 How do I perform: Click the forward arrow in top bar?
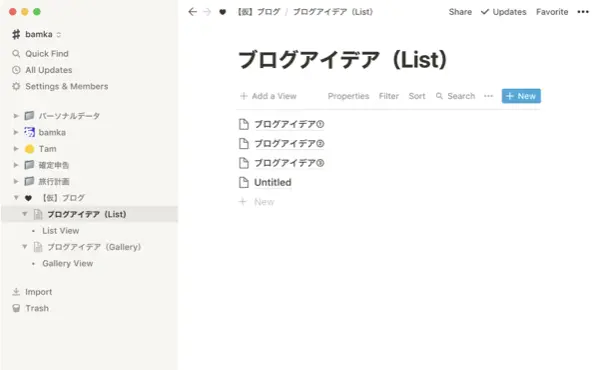(207, 12)
